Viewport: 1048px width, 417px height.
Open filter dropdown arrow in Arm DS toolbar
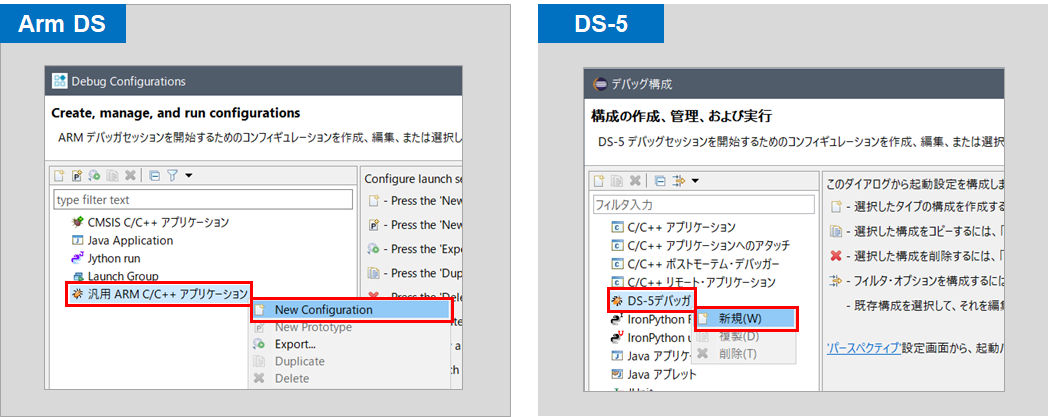[x=189, y=176]
